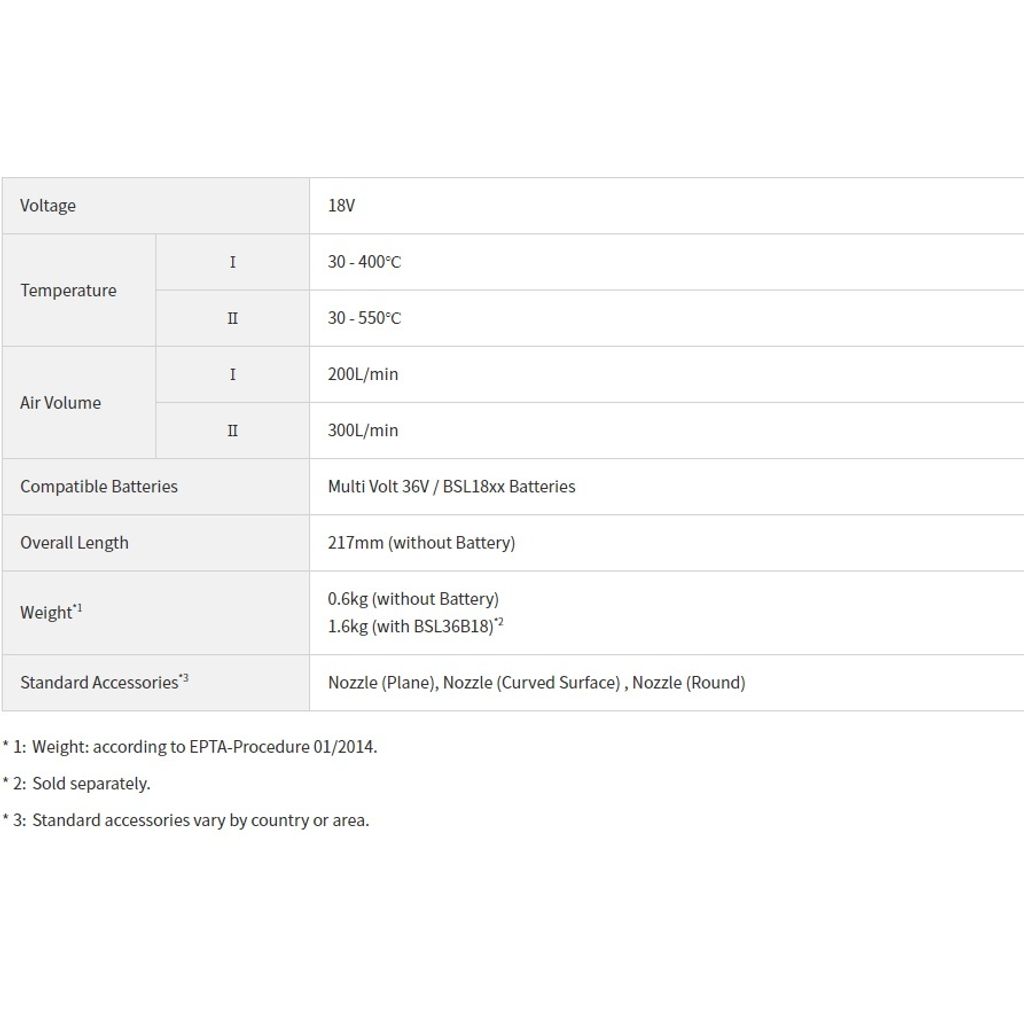The height and width of the screenshot is (1024, 1024).
Task: Select 0.6kg (without Battery) weight text
Action: click(x=413, y=599)
